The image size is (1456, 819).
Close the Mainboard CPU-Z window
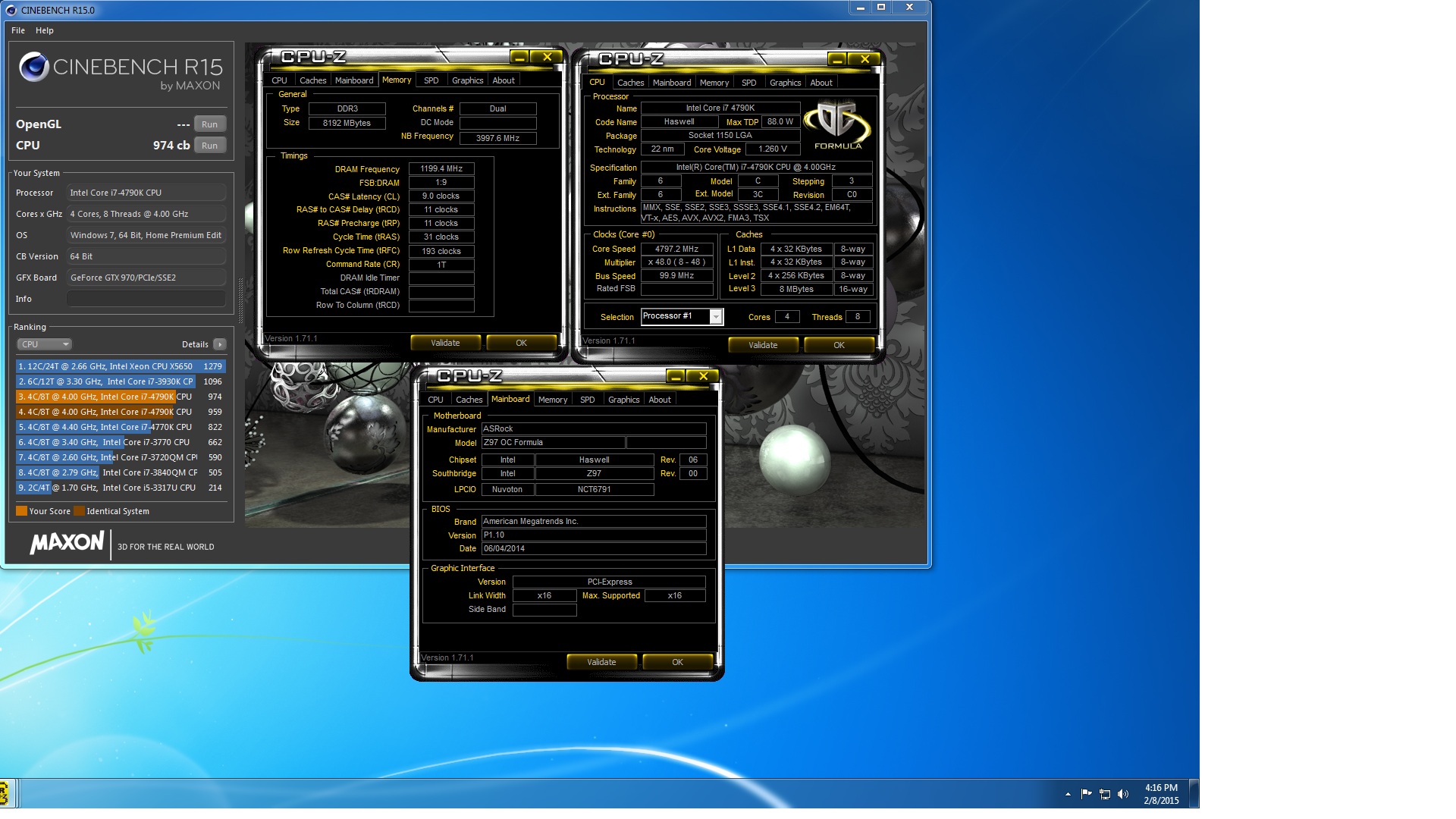click(703, 376)
